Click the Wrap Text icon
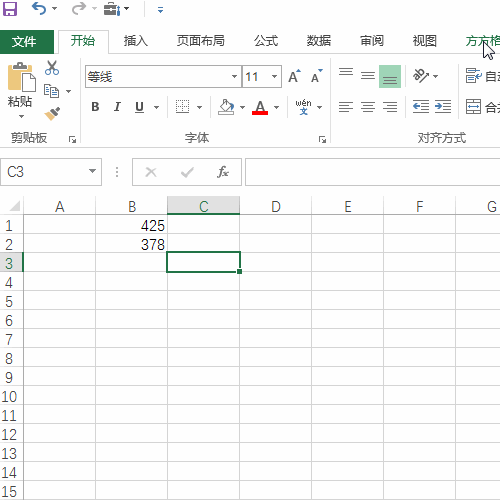Viewport: 500px width, 500px height. tap(474, 76)
